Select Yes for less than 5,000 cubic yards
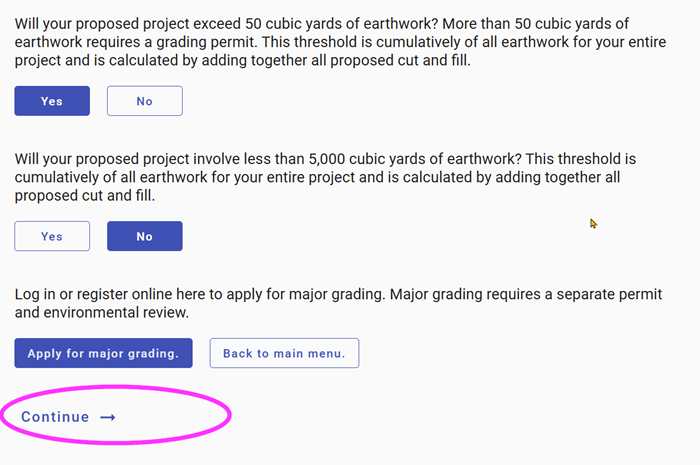This screenshot has width=700, height=465. coord(52,236)
